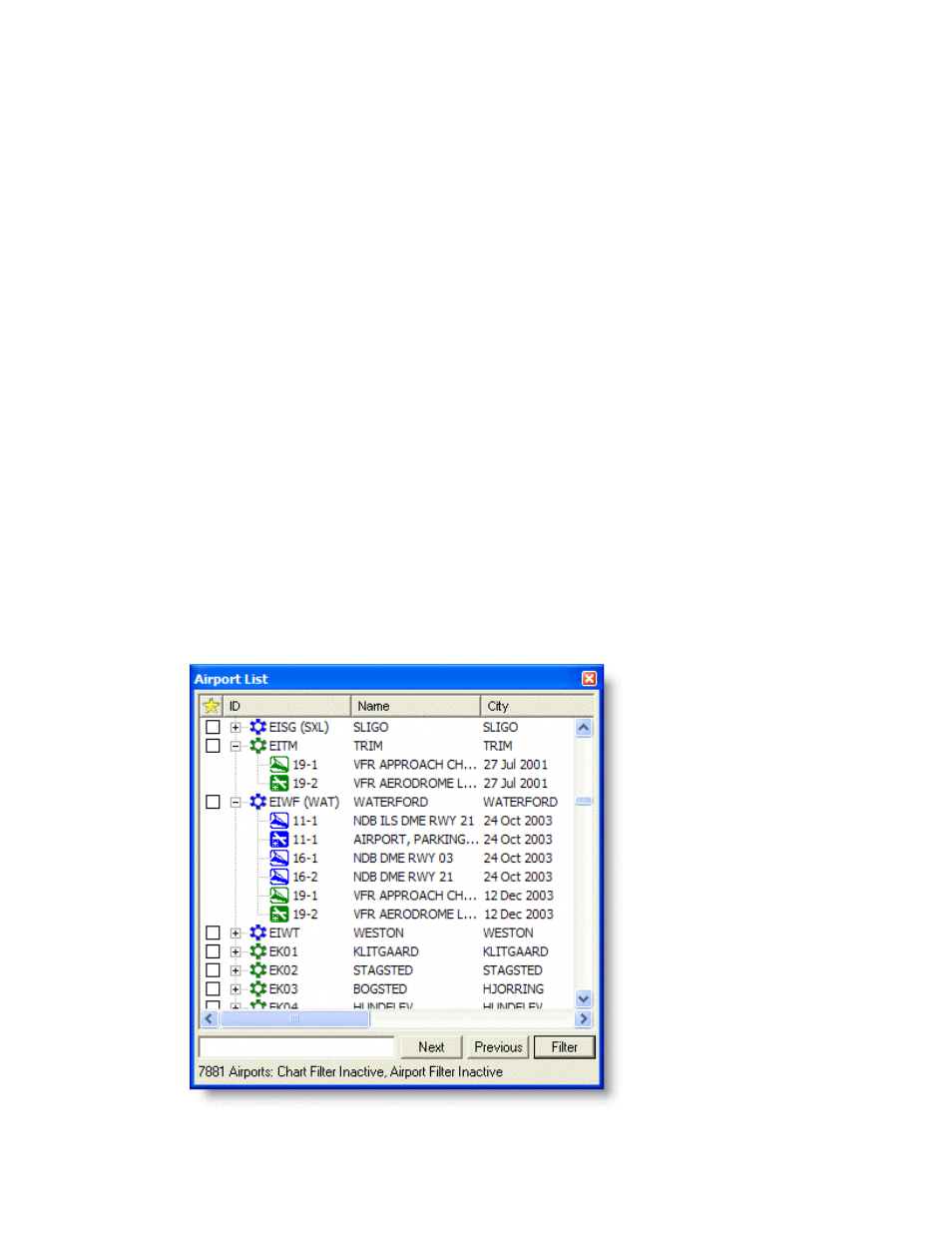Tick the checkbox for EISG (SXL) Sligo
Image resolution: width=952 pixels, height=1233 pixels.
click(213, 727)
